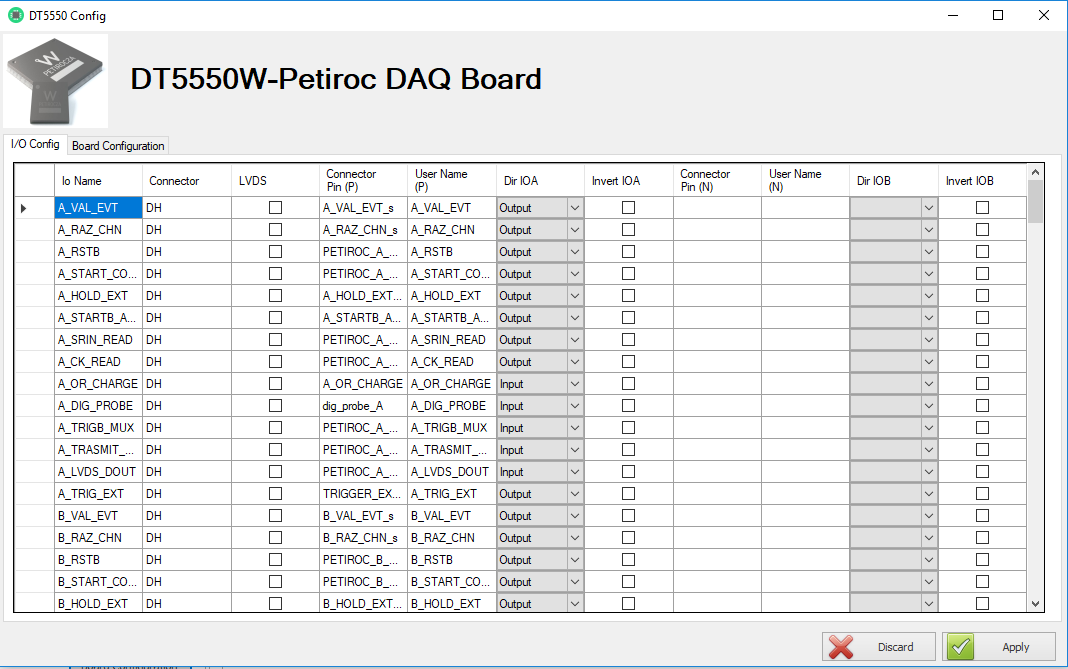Click the DT5550 Config app icon in title bar
This screenshot has width=1068, height=669.
tap(16, 15)
